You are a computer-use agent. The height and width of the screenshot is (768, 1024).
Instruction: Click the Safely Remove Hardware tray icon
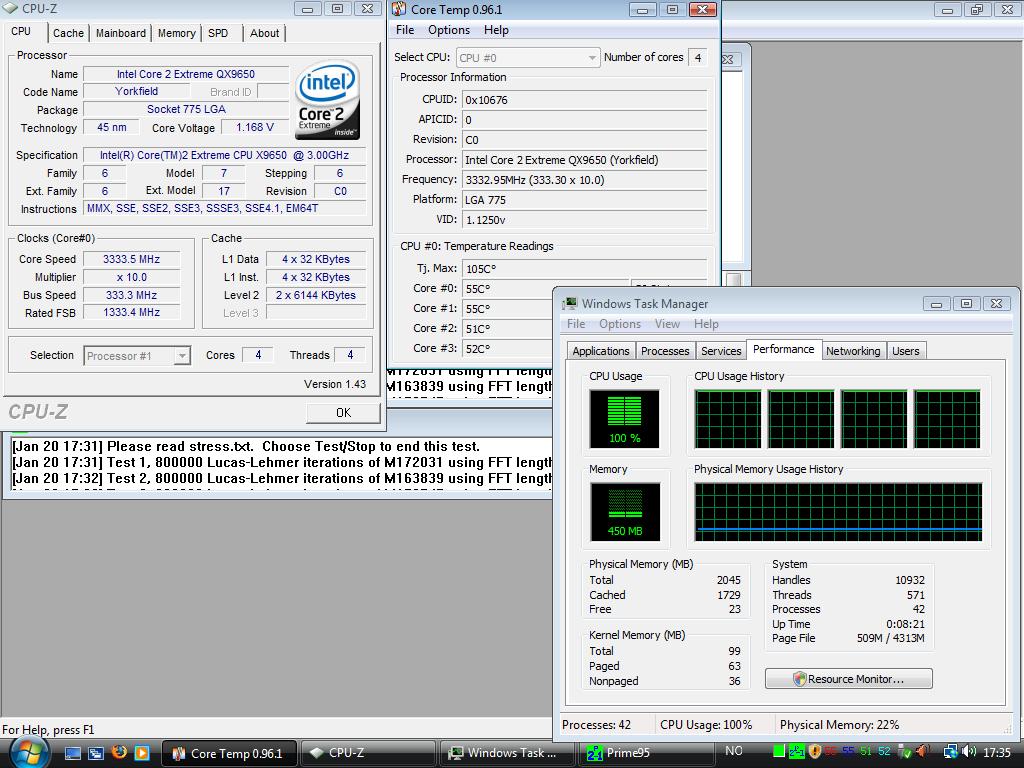pyautogui.click(x=904, y=751)
